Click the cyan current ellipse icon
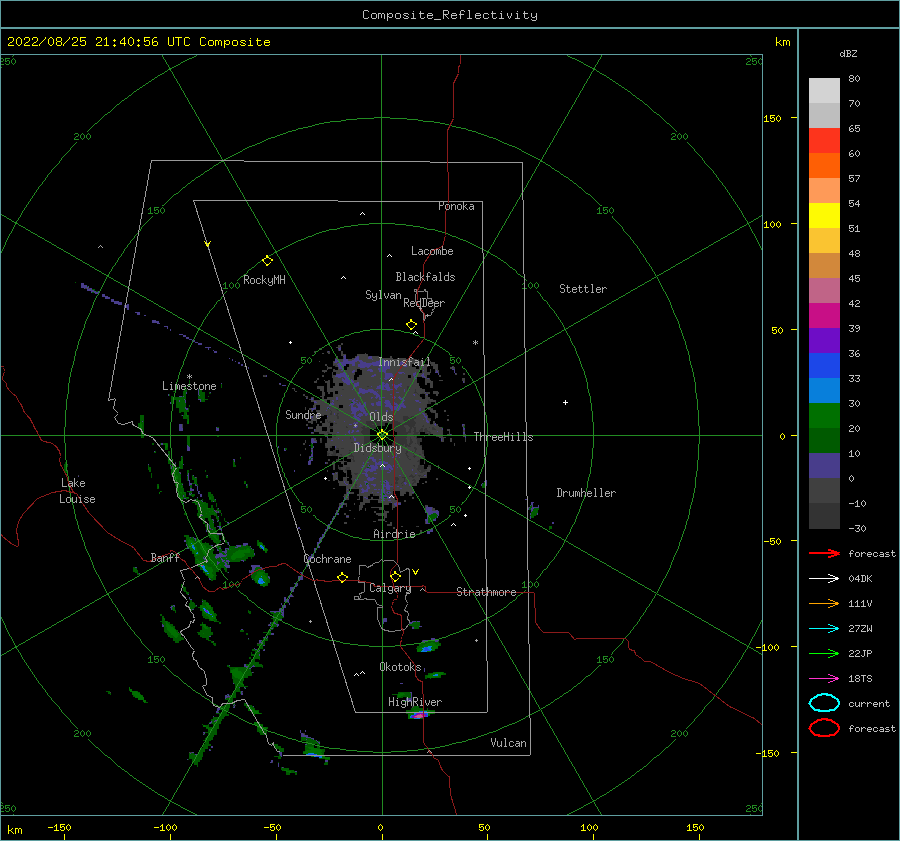Viewport: 900px width, 841px height. (824, 703)
